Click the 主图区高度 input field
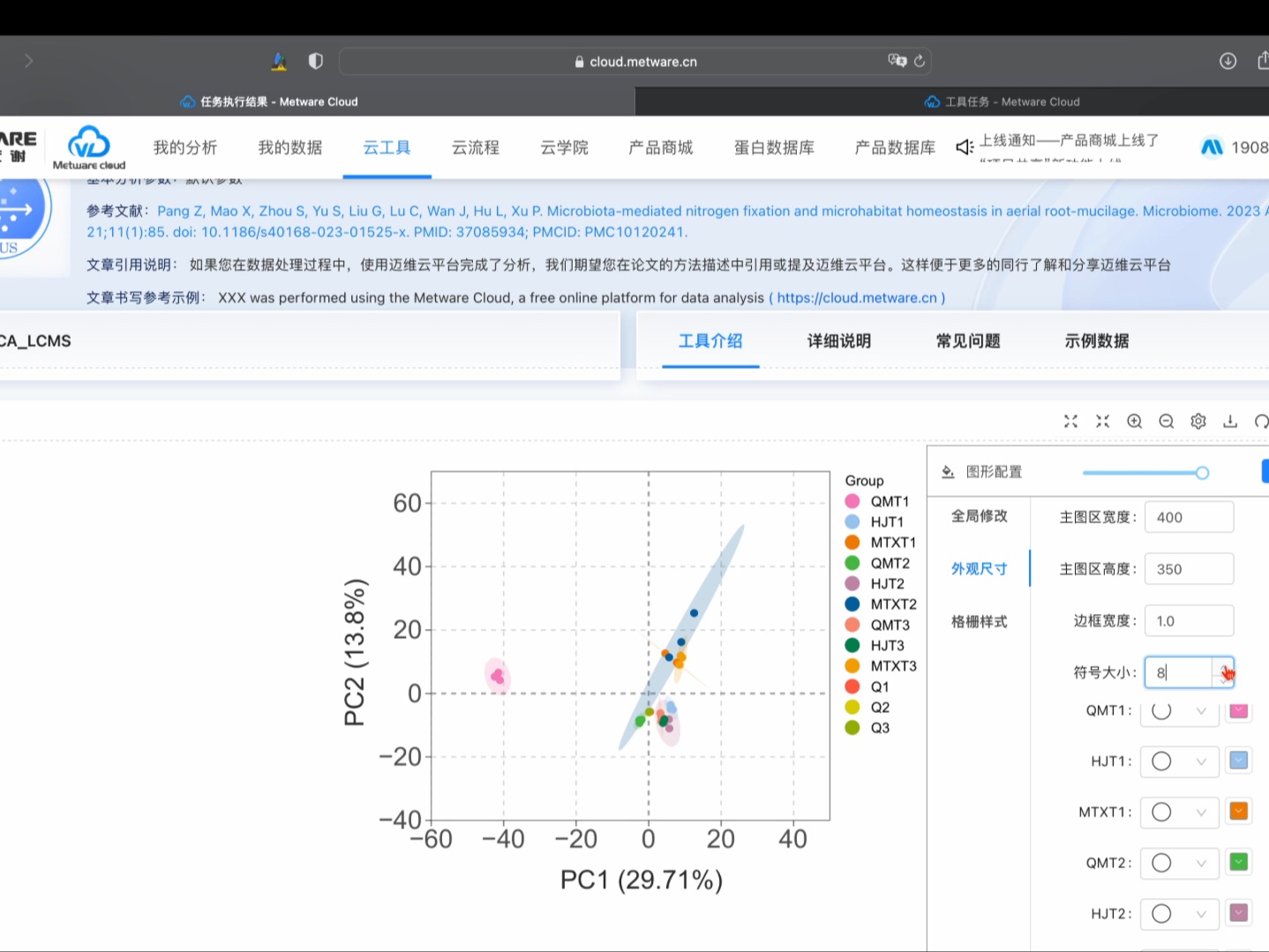 point(1189,569)
